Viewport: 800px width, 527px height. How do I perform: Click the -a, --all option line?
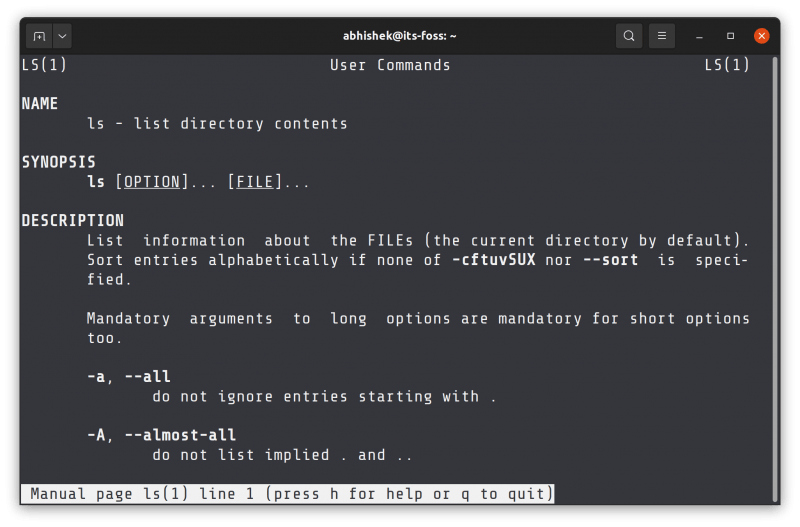click(128, 377)
